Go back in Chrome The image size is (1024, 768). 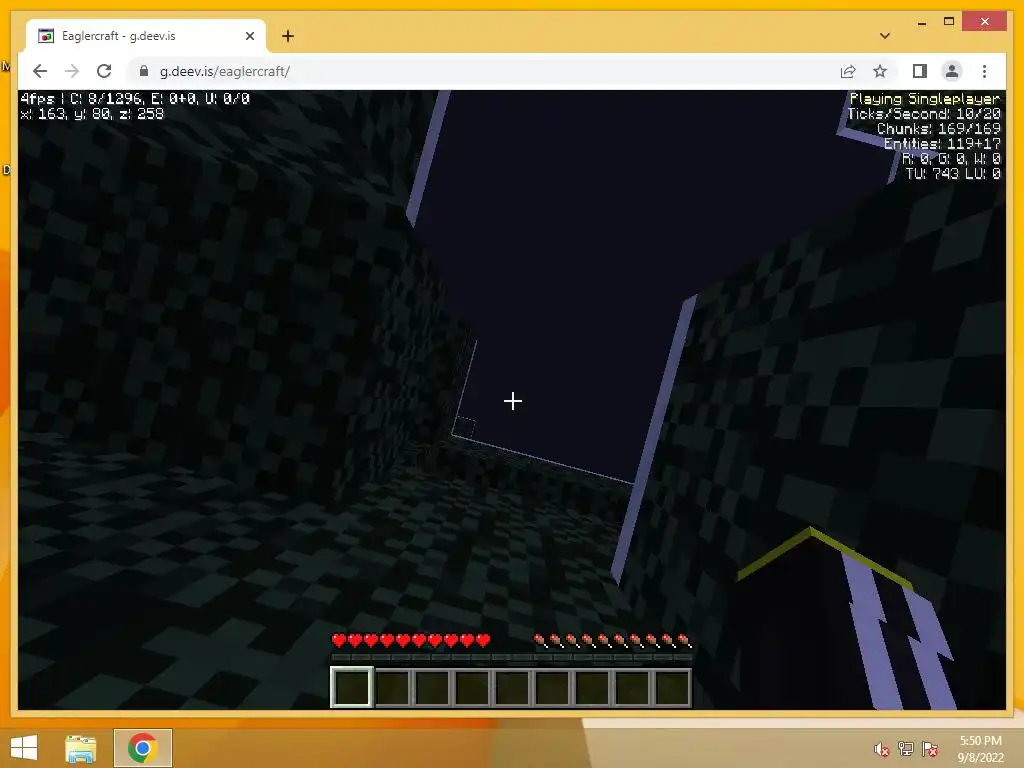click(x=40, y=71)
